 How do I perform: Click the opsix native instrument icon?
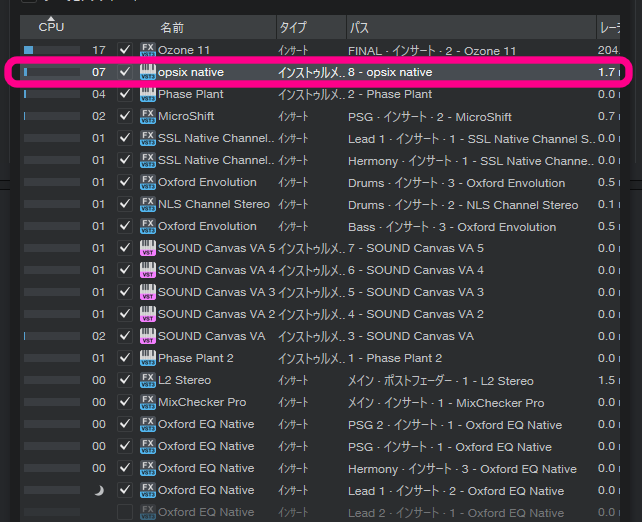coord(147,72)
